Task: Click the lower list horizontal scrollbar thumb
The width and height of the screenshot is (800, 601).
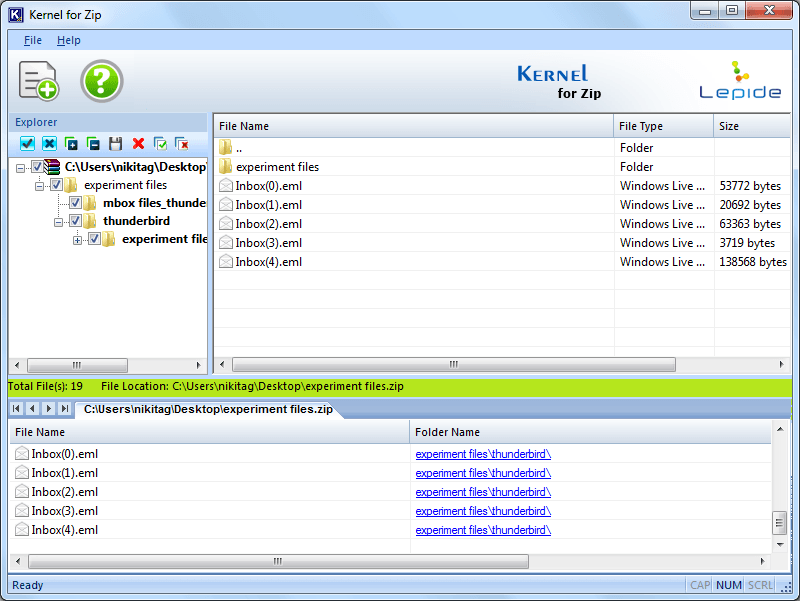Action: (278, 561)
